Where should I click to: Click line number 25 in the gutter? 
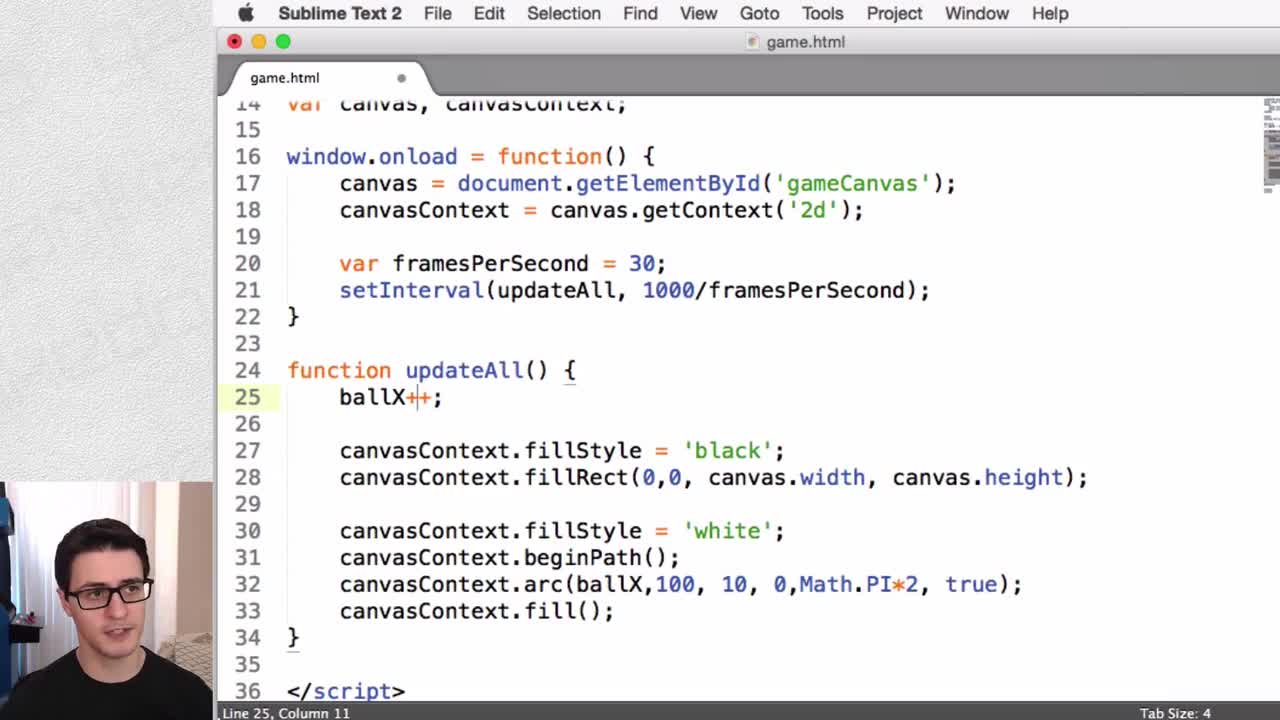(x=247, y=397)
